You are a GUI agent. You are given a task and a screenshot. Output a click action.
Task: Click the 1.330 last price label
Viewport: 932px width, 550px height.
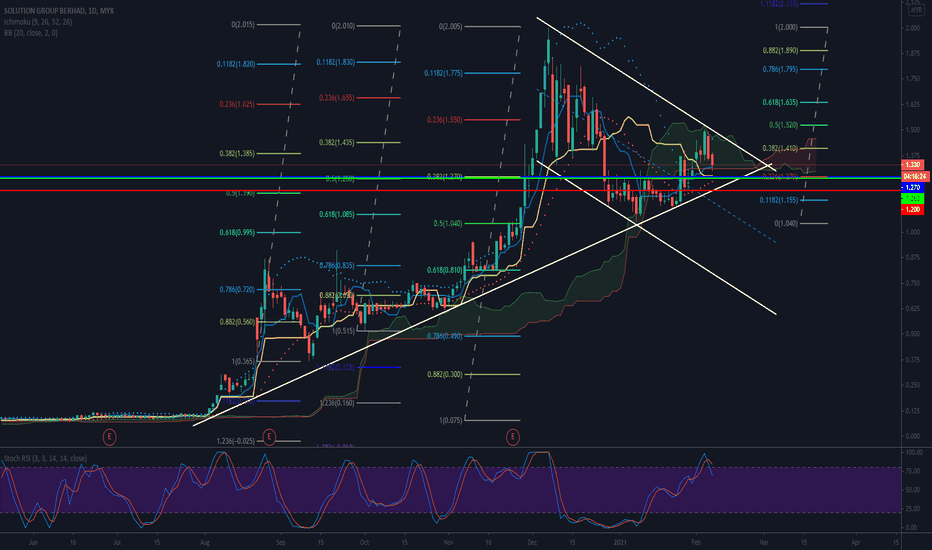click(912, 165)
